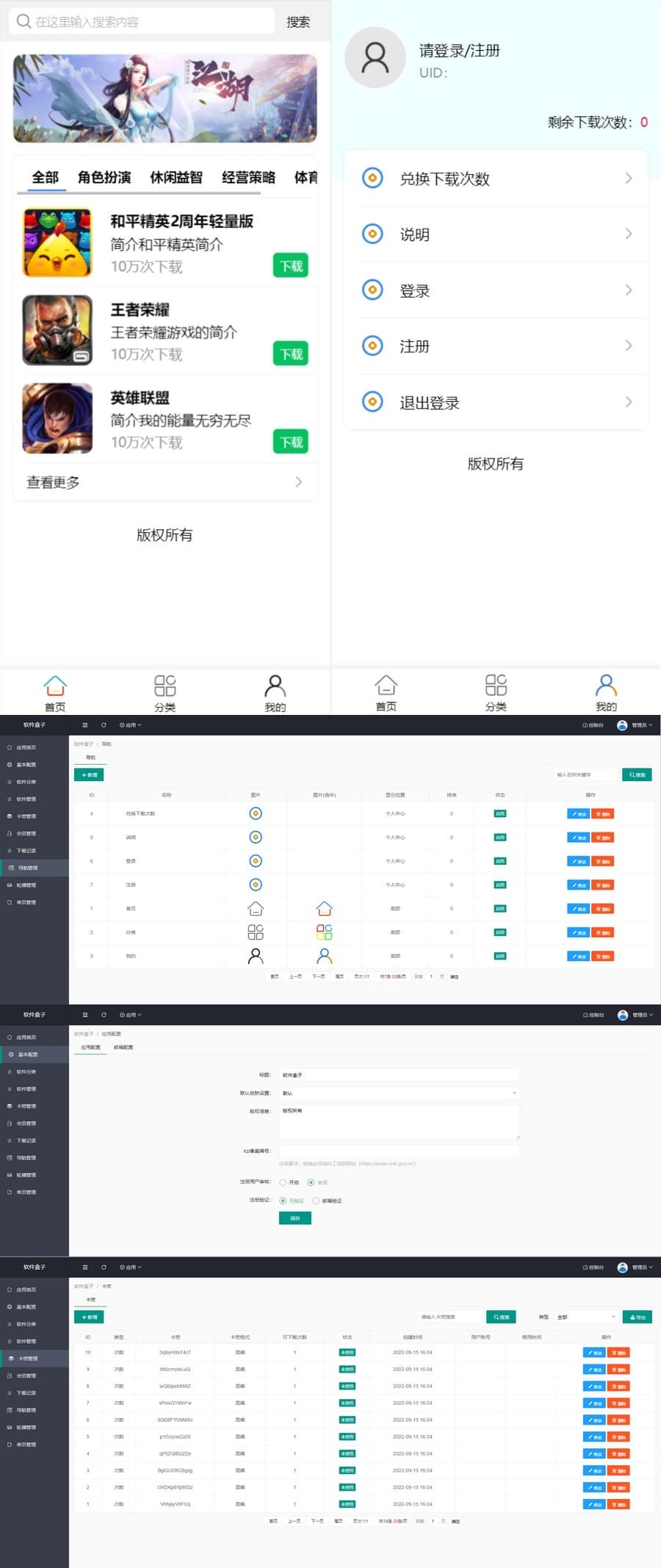This screenshot has height=1568, width=661.
Task: Switch to the 邮箱配置 tab
Action: (123, 1047)
